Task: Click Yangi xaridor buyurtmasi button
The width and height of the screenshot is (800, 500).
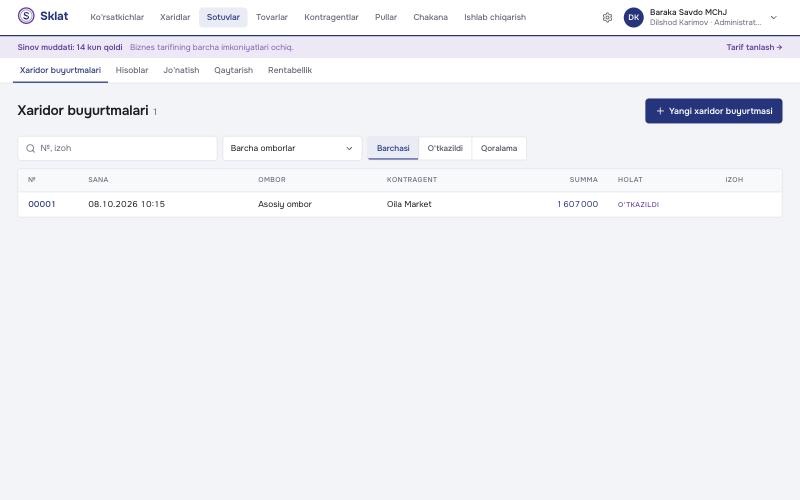Action: (x=713, y=111)
